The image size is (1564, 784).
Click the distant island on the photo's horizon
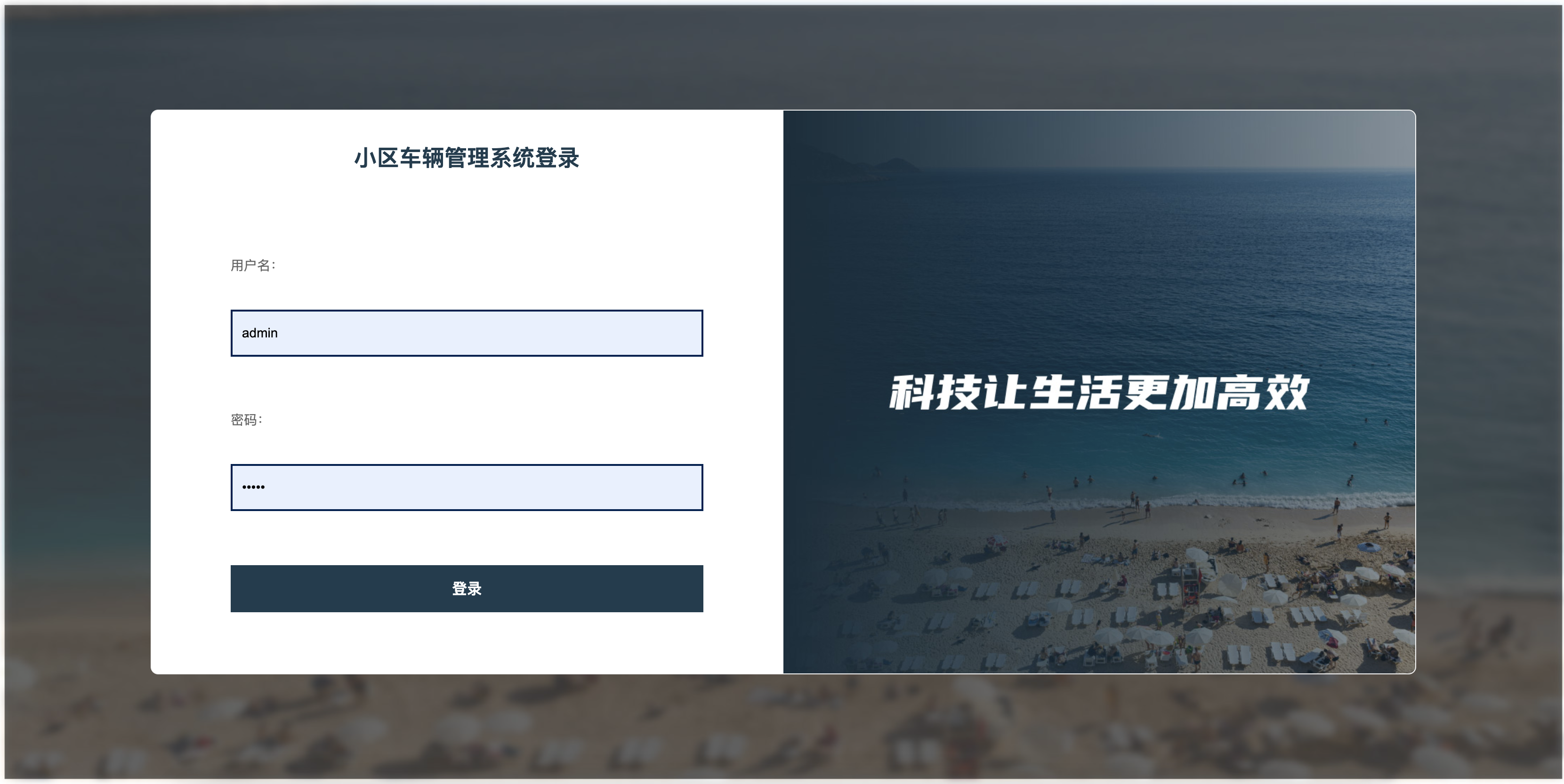pyautogui.click(x=893, y=165)
